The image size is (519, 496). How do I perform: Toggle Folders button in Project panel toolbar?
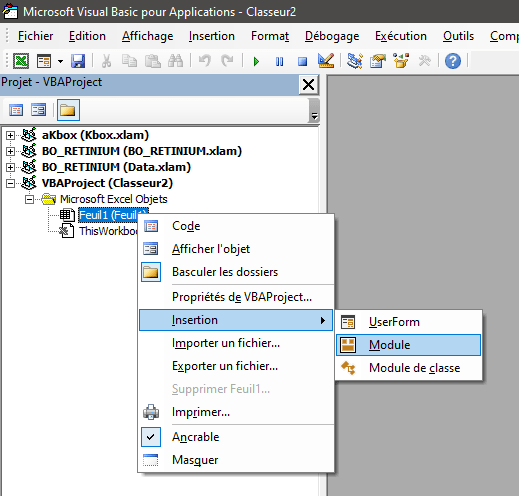coord(68,110)
